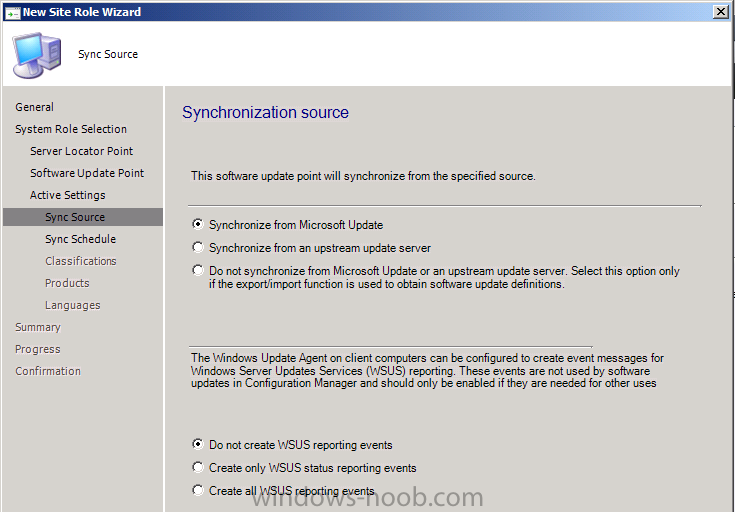Select the Sync Source step in sidebar

[x=83, y=217]
